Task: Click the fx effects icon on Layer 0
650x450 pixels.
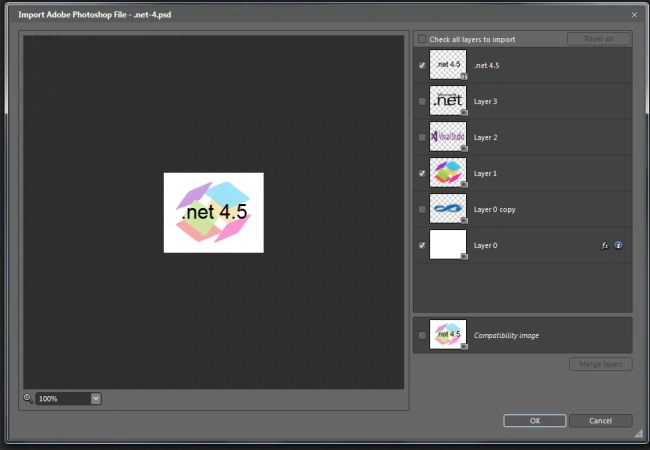Action: pyautogui.click(x=604, y=246)
